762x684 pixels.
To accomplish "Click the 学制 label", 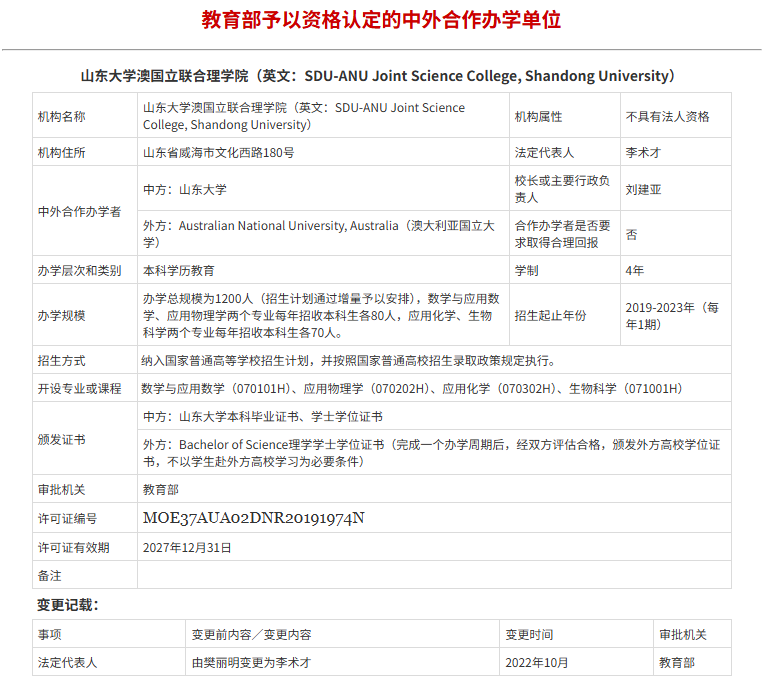I will [x=526, y=271].
